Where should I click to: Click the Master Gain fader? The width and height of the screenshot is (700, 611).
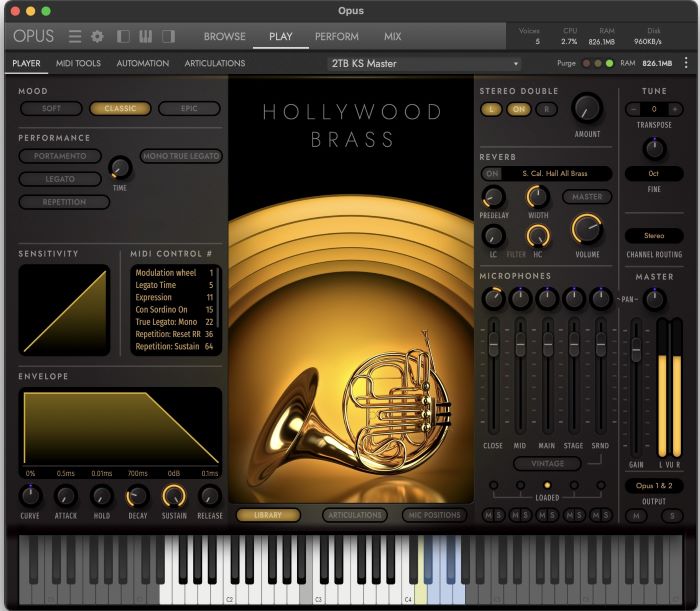pos(636,349)
